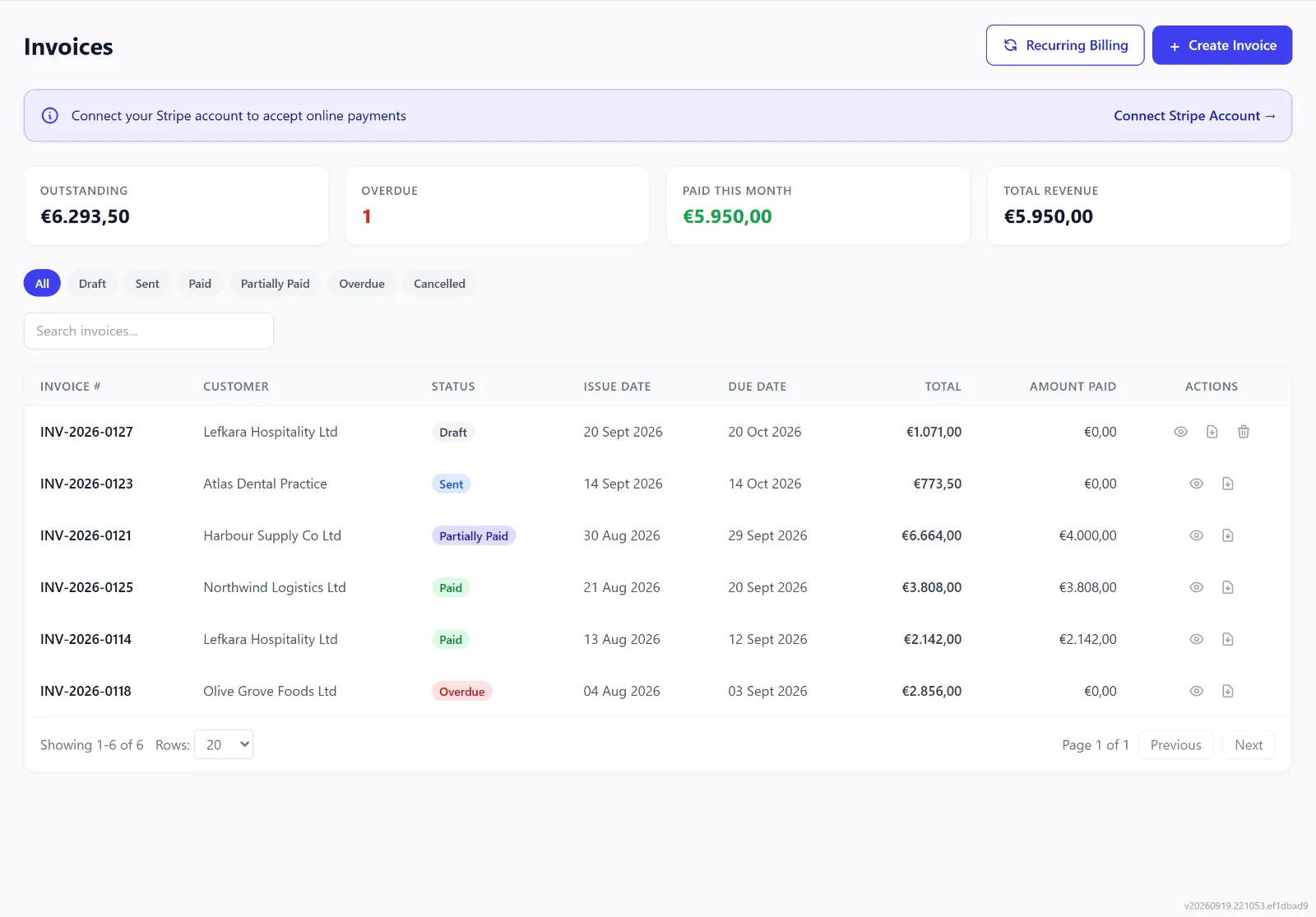Open invoice number INV-2026-0123
The width and height of the screenshot is (1316, 917).
click(x=86, y=484)
